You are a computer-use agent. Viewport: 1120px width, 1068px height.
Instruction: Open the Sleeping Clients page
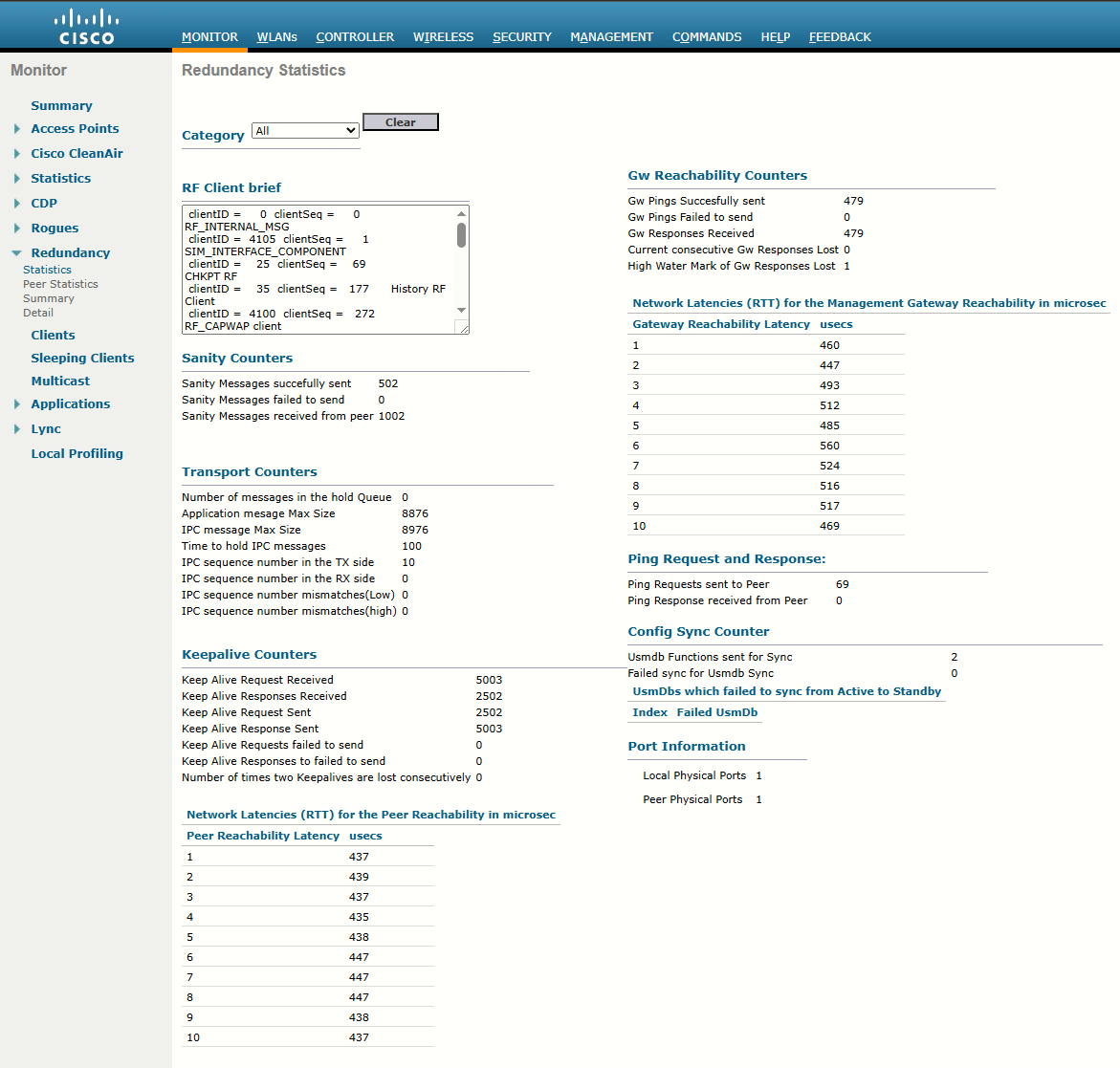click(82, 359)
